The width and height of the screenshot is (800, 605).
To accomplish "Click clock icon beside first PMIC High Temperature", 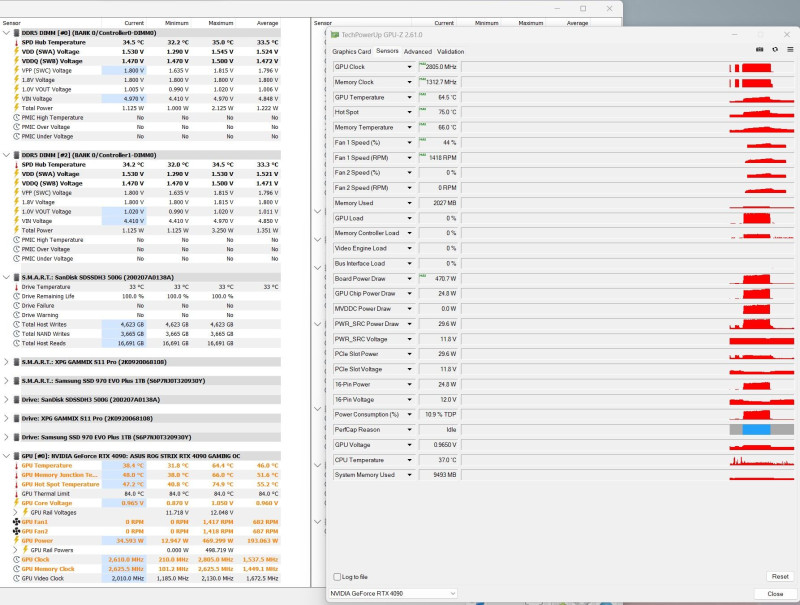I will (16, 117).
